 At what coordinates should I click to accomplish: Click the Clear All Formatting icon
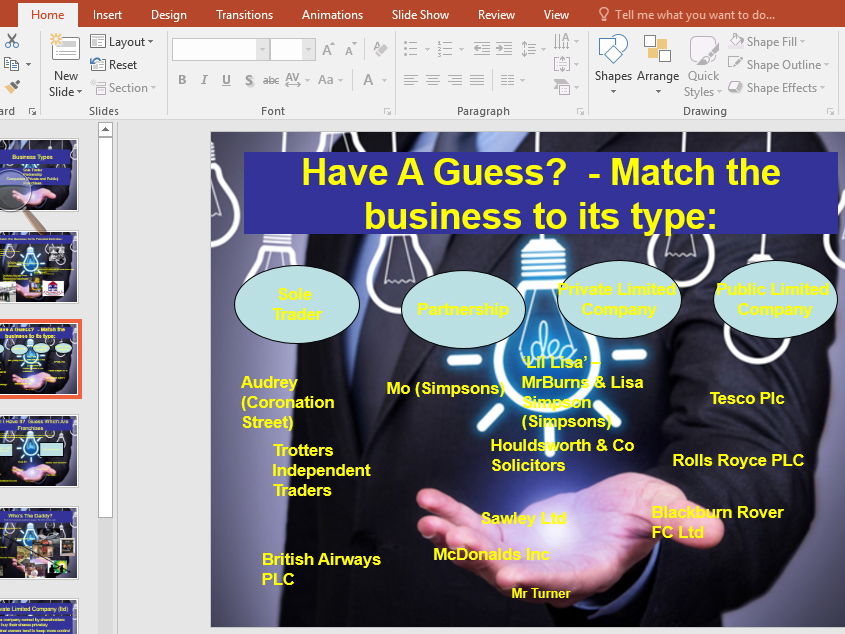[380, 49]
